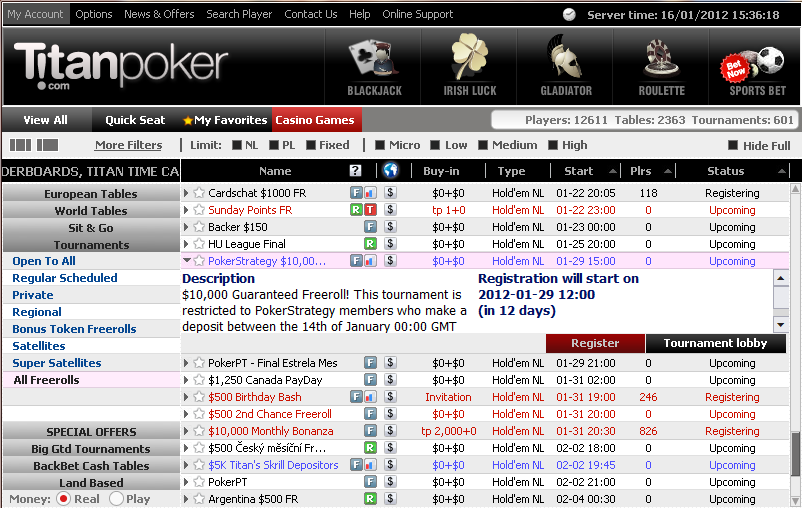Switch to the Casino Games tab
Image resolution: width=802 pixels, height=508 pixels.
pos(315,120)
